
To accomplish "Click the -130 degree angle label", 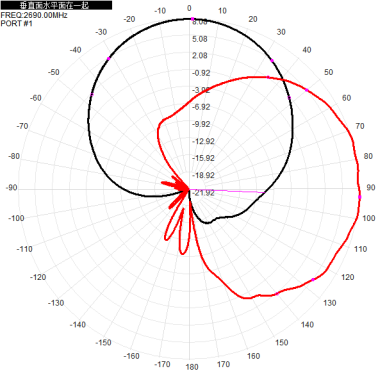I will pos(56,303).
